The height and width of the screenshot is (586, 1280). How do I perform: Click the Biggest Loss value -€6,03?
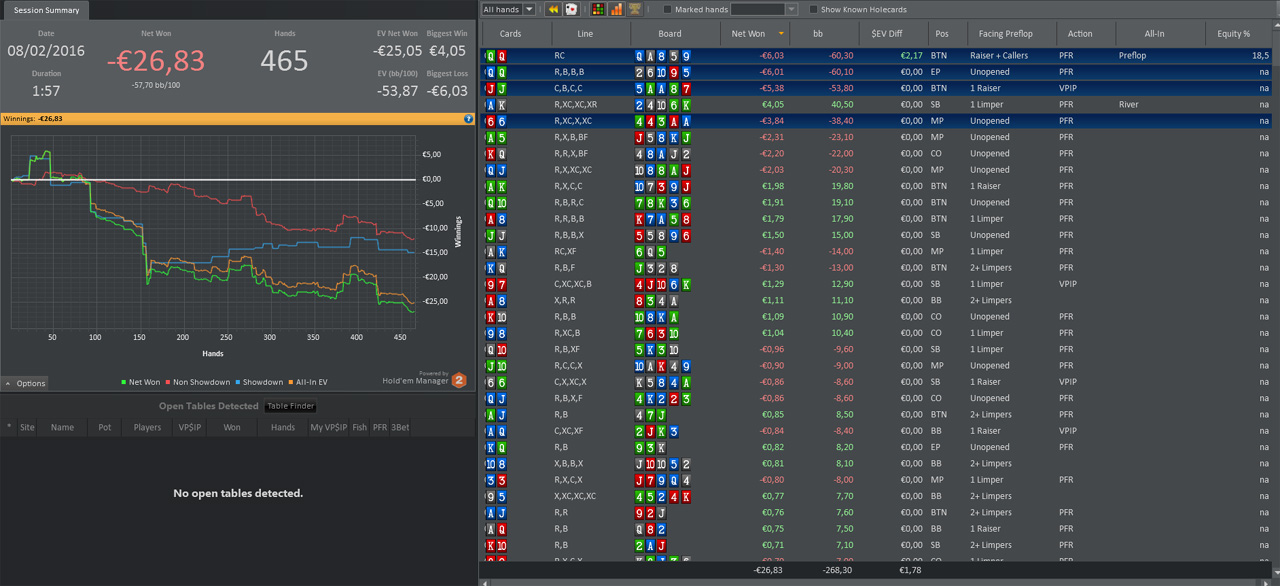coord(447,91)
